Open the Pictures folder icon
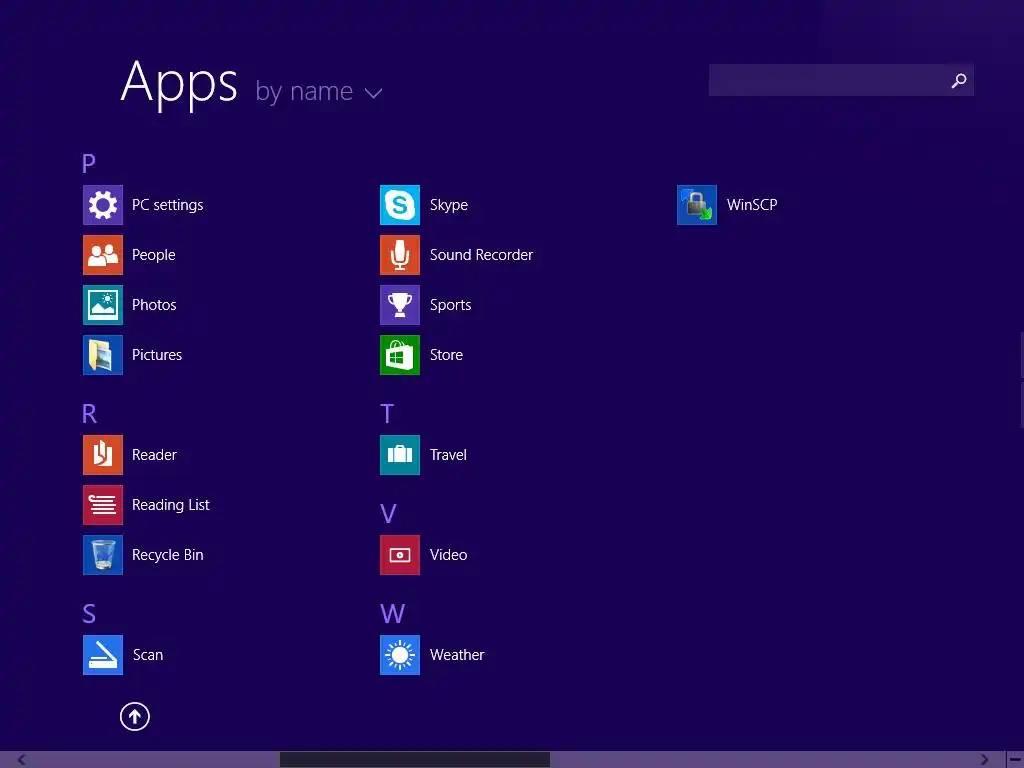The height and width of the screenshot is (768, 1024). (x=103, y=355)
